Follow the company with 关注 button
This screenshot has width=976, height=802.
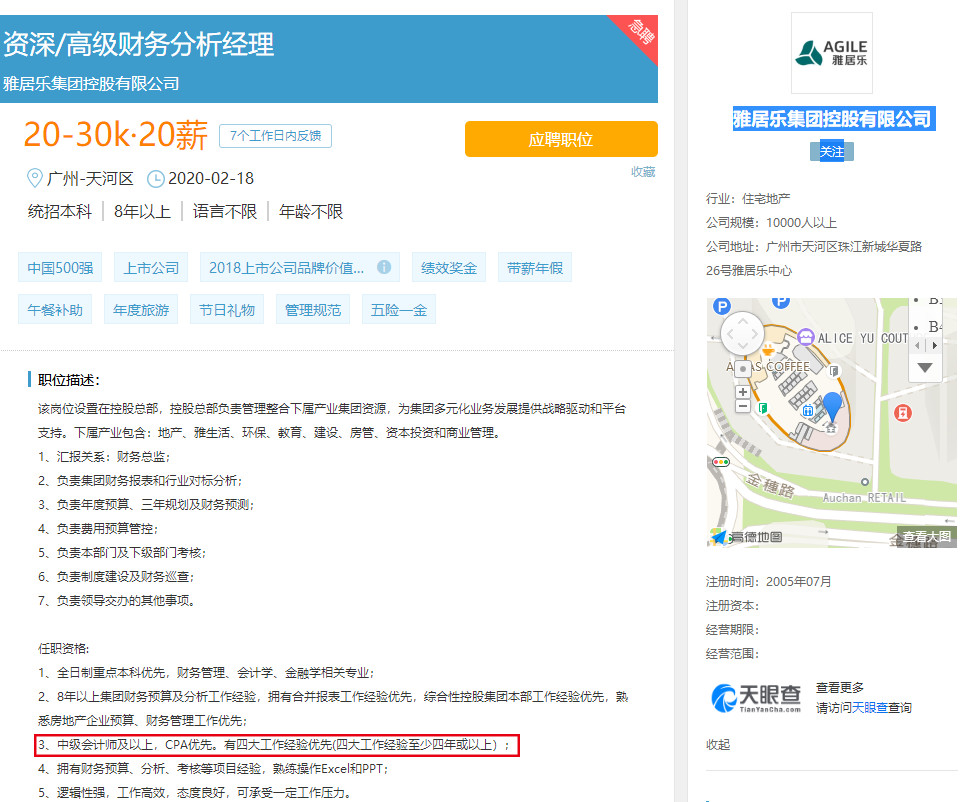tap(832, 151)
